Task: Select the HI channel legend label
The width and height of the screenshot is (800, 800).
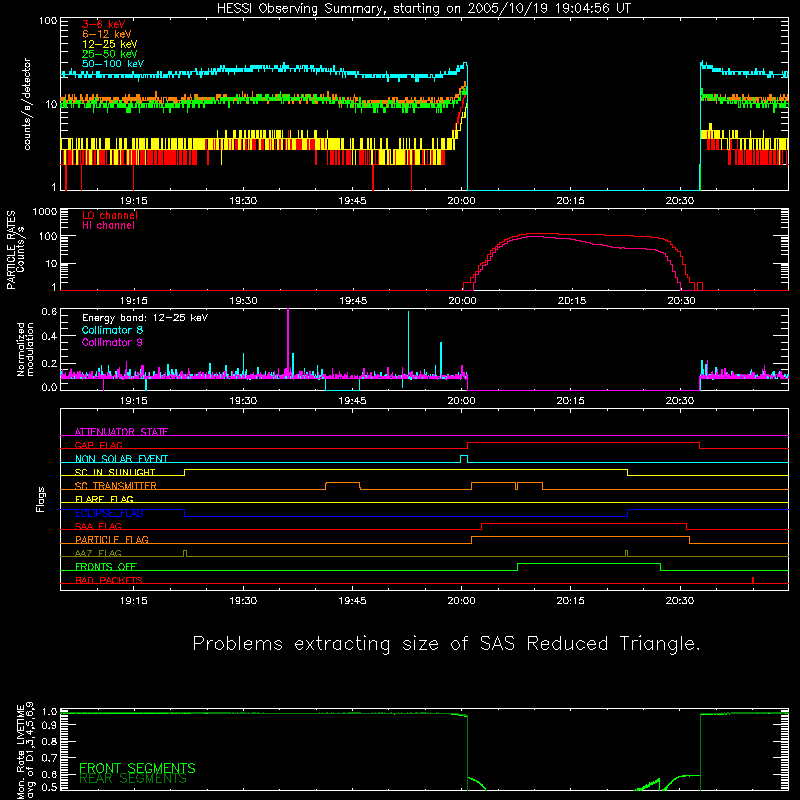Action: (108, 226)
